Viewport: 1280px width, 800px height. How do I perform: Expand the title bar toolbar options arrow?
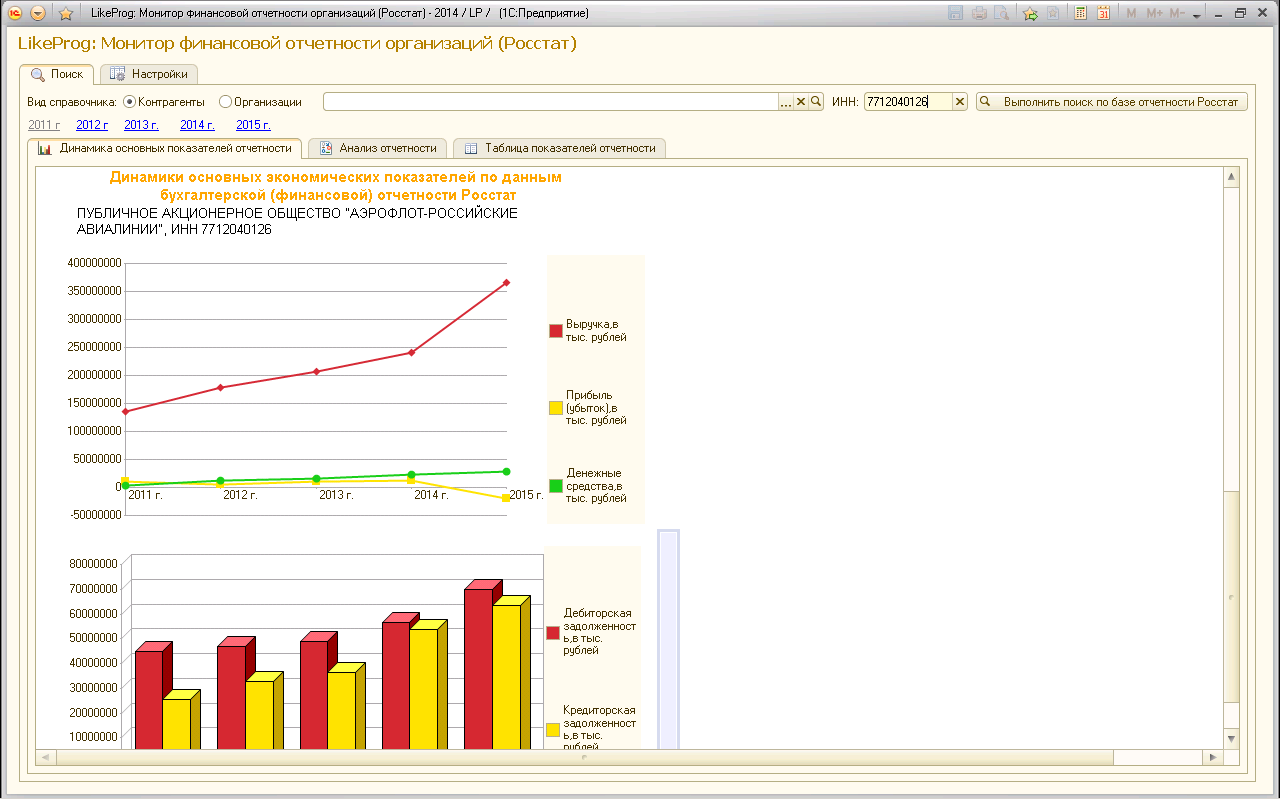[1197, 15]
